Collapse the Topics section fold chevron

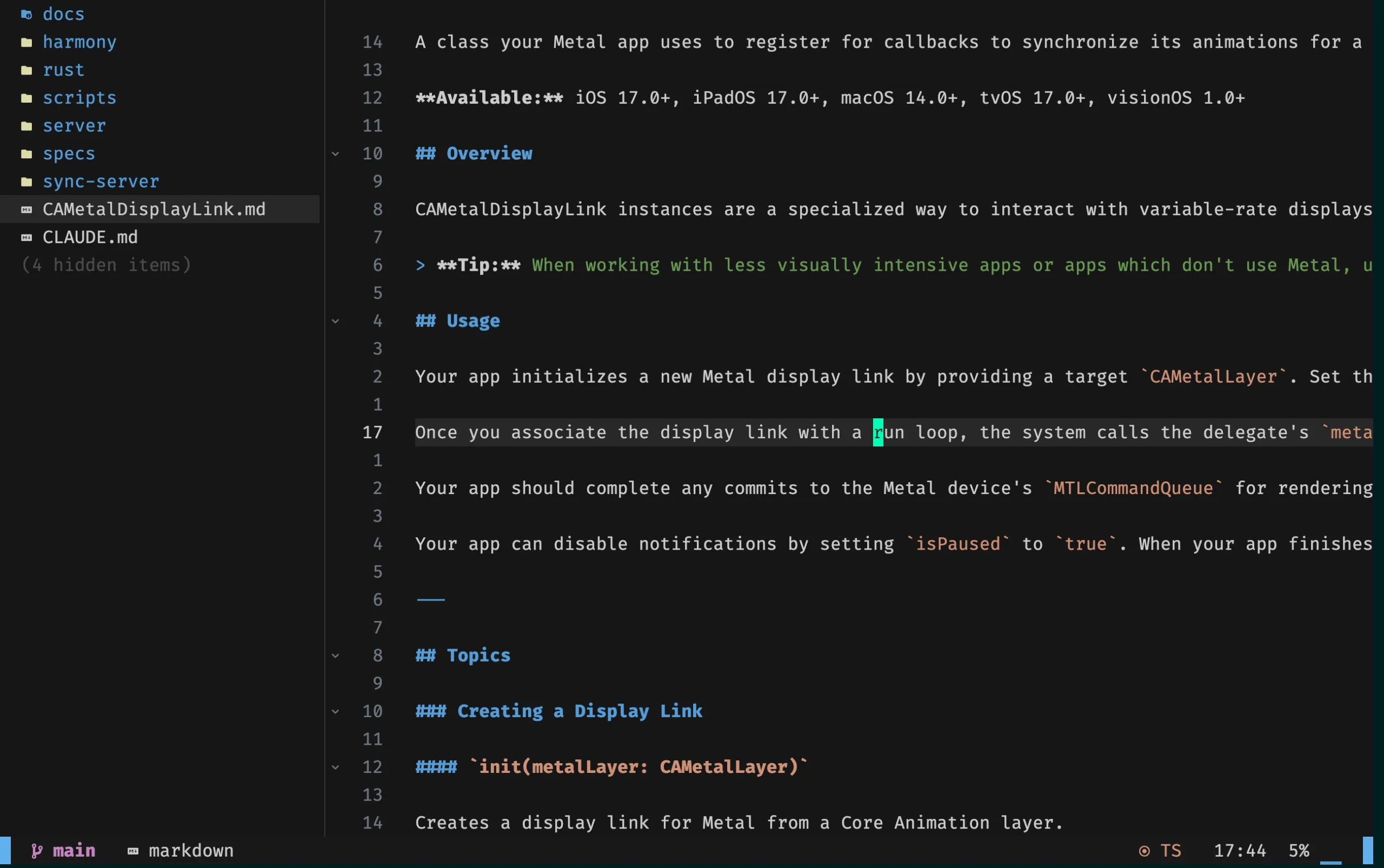click(335, 656)
